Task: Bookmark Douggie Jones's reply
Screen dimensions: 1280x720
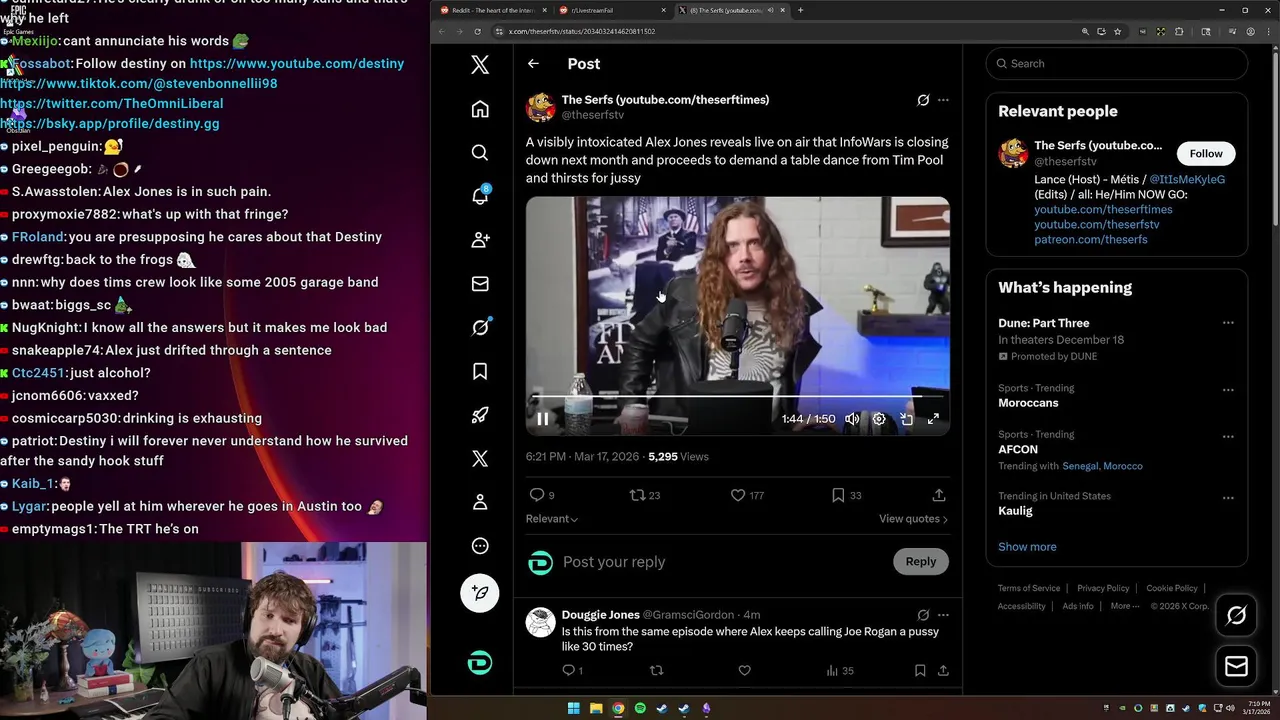Action: 920,671
